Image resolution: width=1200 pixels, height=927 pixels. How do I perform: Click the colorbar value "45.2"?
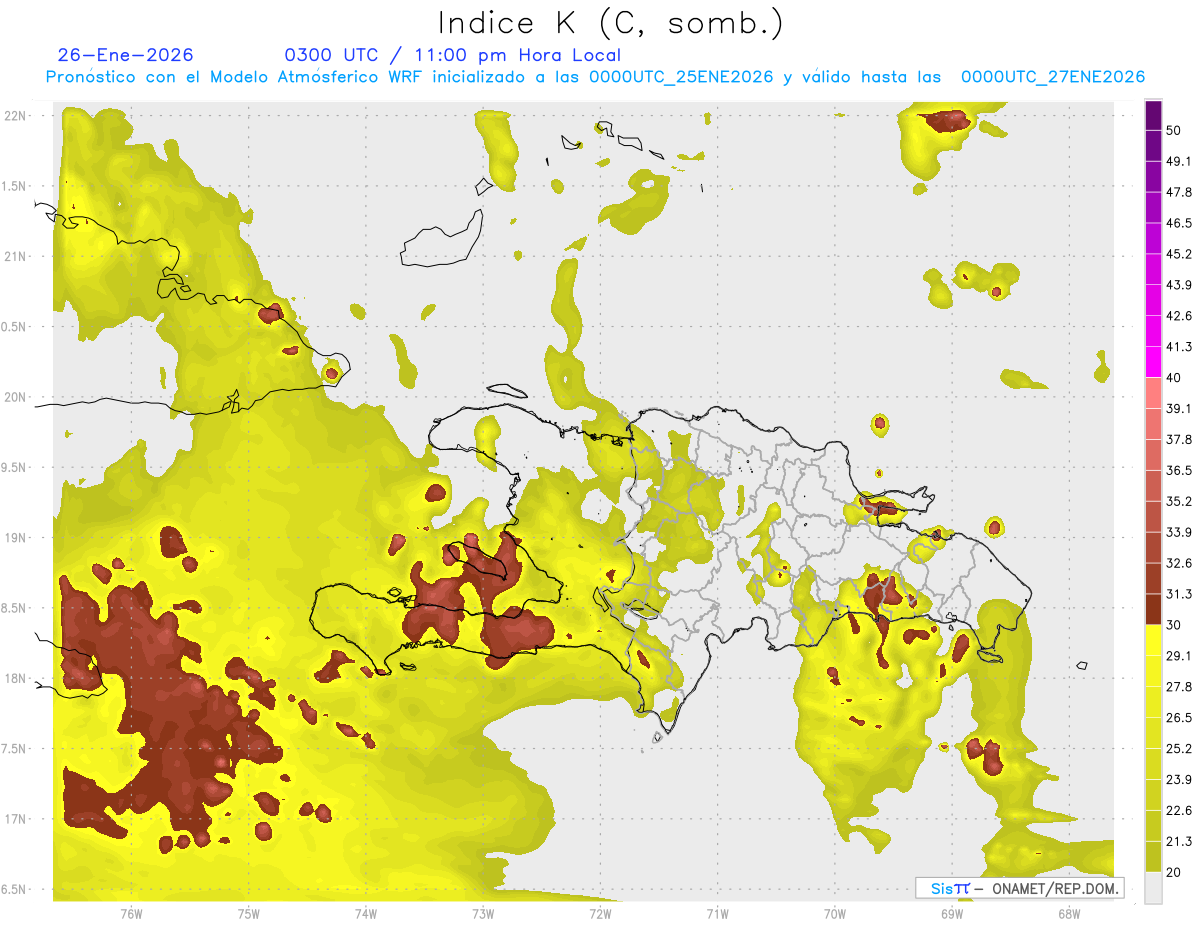tap(1179, 254)
